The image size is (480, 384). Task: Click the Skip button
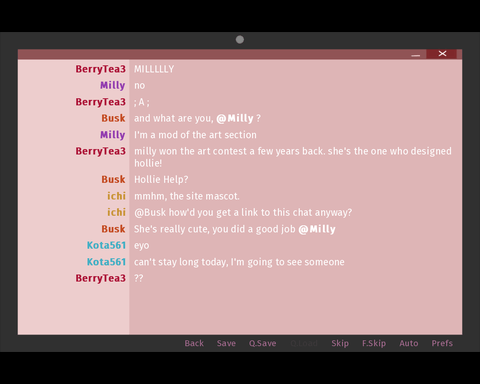coord(340,343)
